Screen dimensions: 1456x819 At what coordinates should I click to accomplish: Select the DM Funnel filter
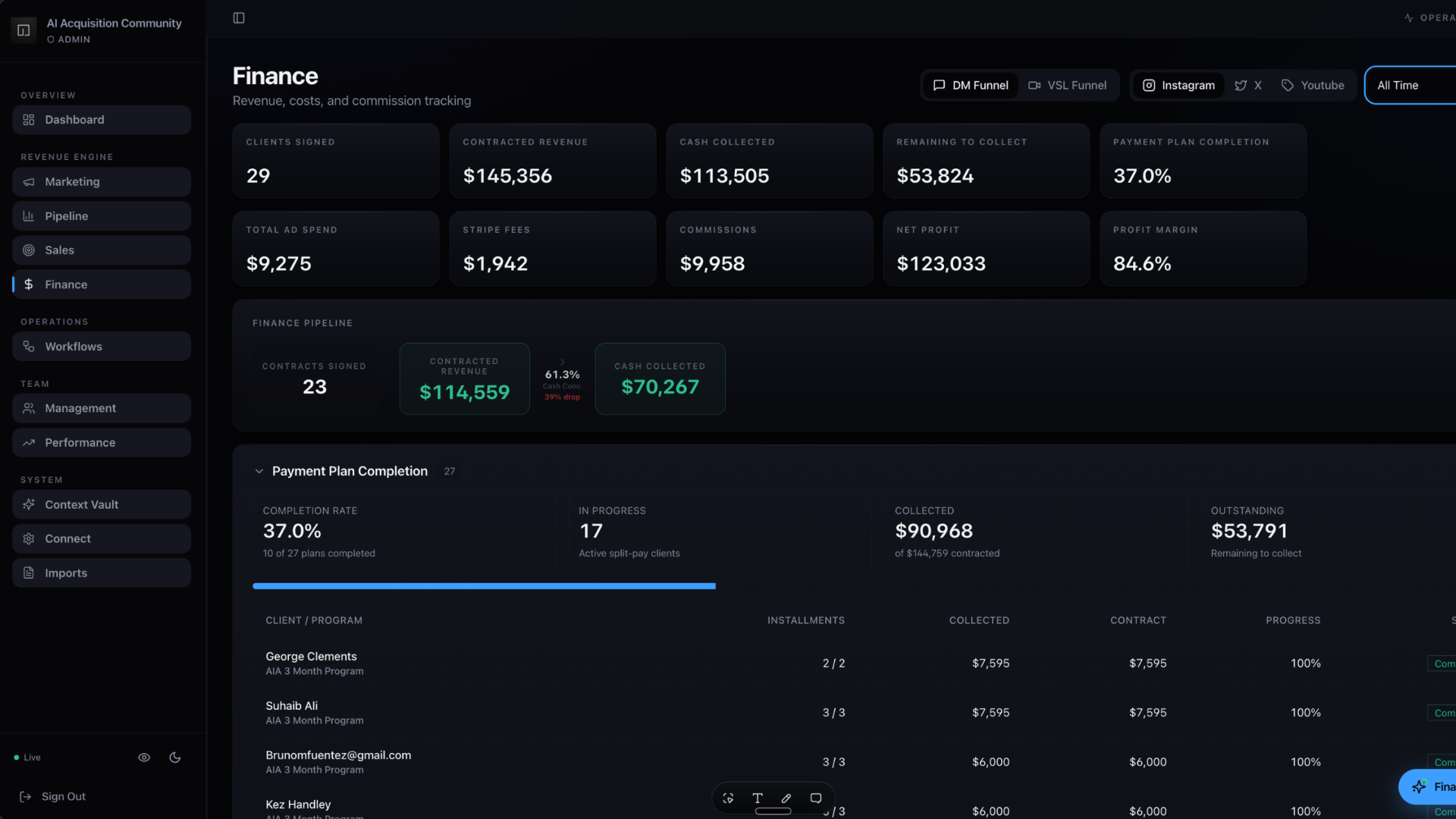coord(971,86)
